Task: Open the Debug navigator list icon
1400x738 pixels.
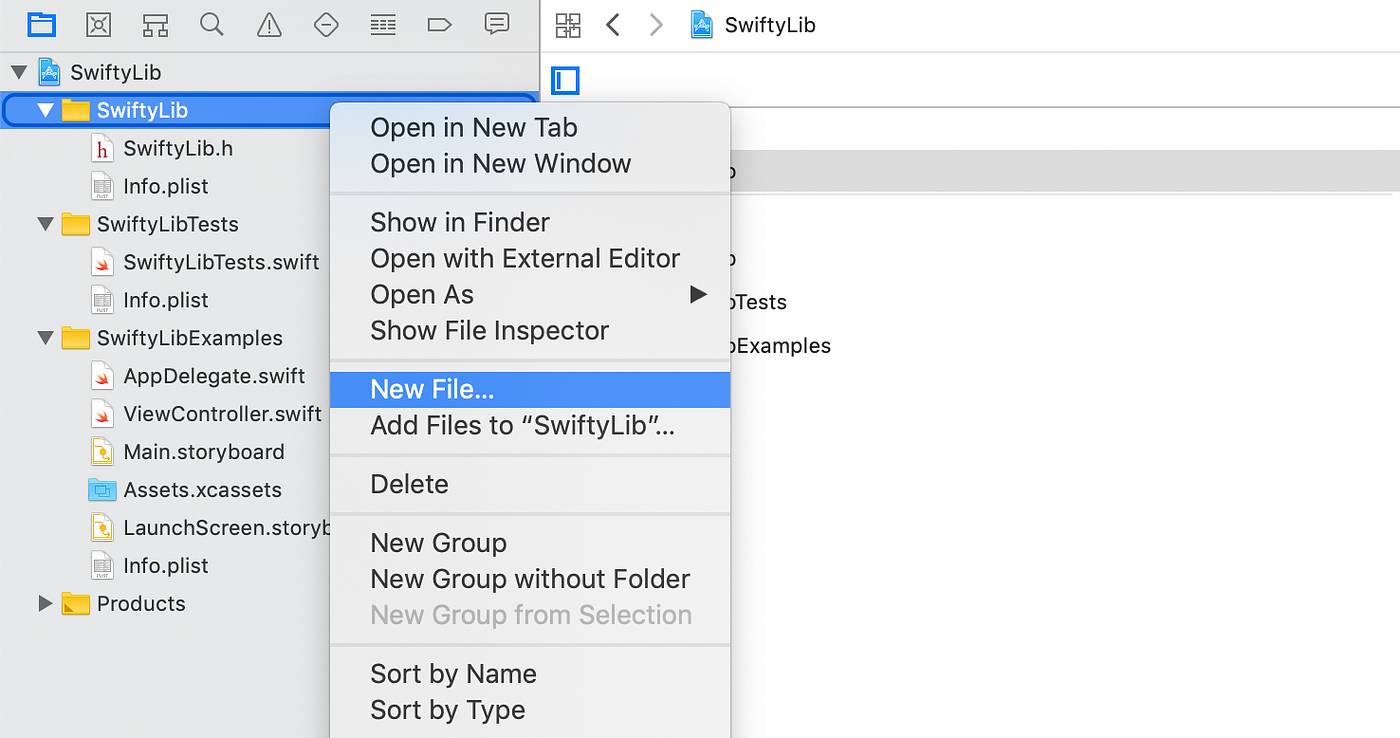Action: (383, 24)
